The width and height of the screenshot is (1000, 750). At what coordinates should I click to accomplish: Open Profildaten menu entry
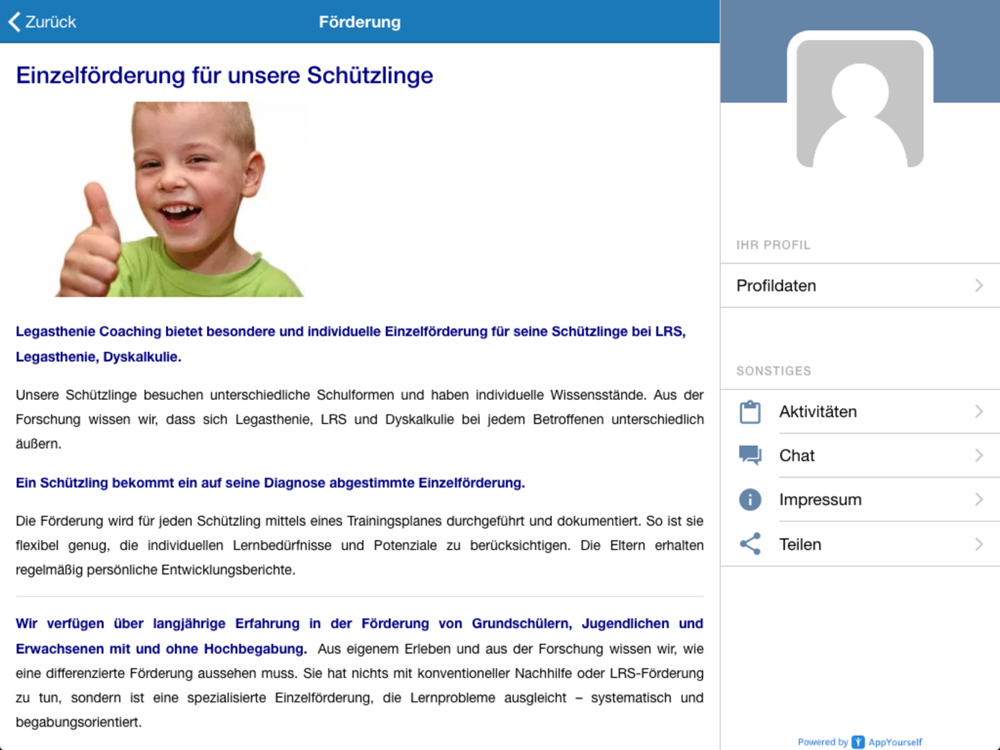coord(860,285)
